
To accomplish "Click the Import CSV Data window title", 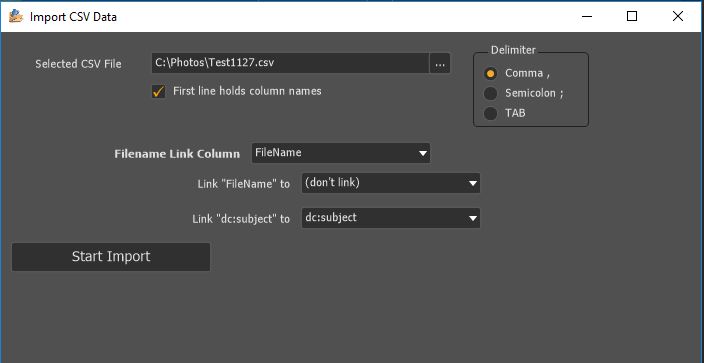I will (73, 17).
